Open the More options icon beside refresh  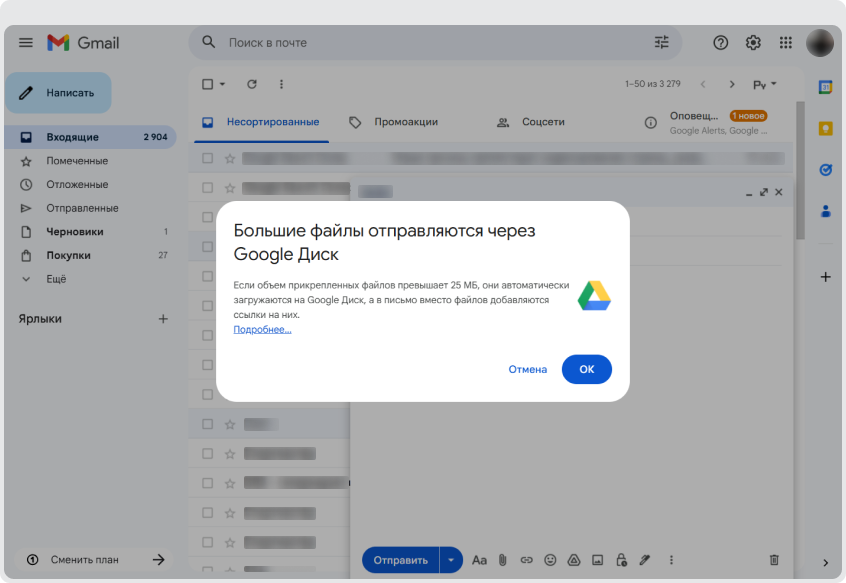pyautogui.click(x=281, y=84)
